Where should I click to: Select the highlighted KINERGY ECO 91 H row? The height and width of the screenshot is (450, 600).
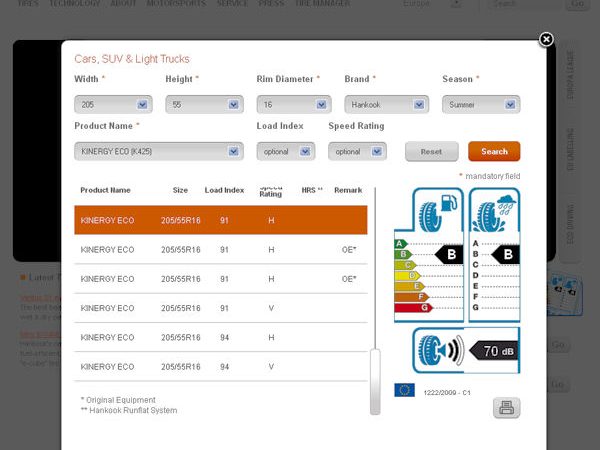[221, 220]
